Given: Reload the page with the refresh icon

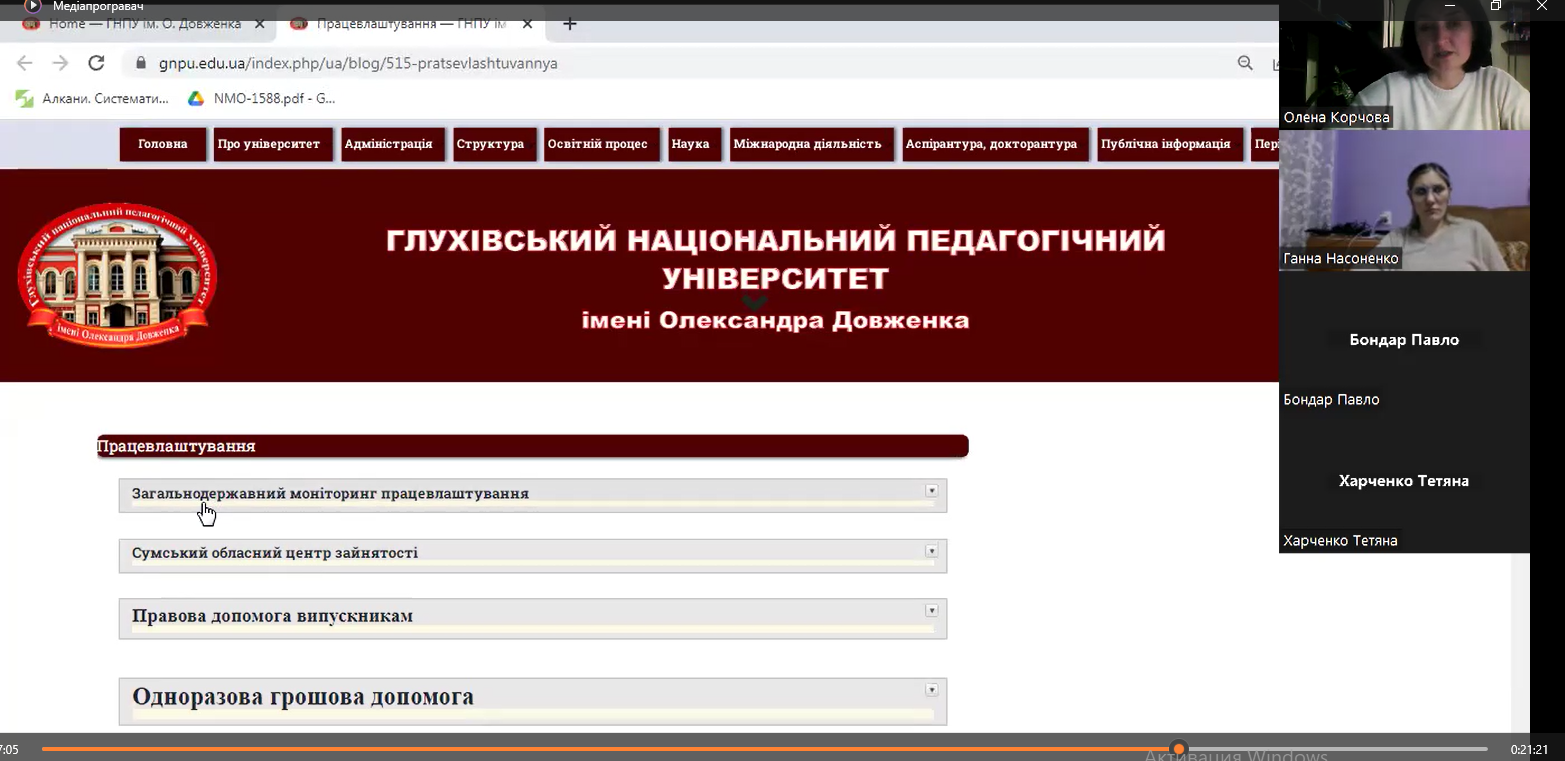Looking at the screenshot, I should (96, 63).
